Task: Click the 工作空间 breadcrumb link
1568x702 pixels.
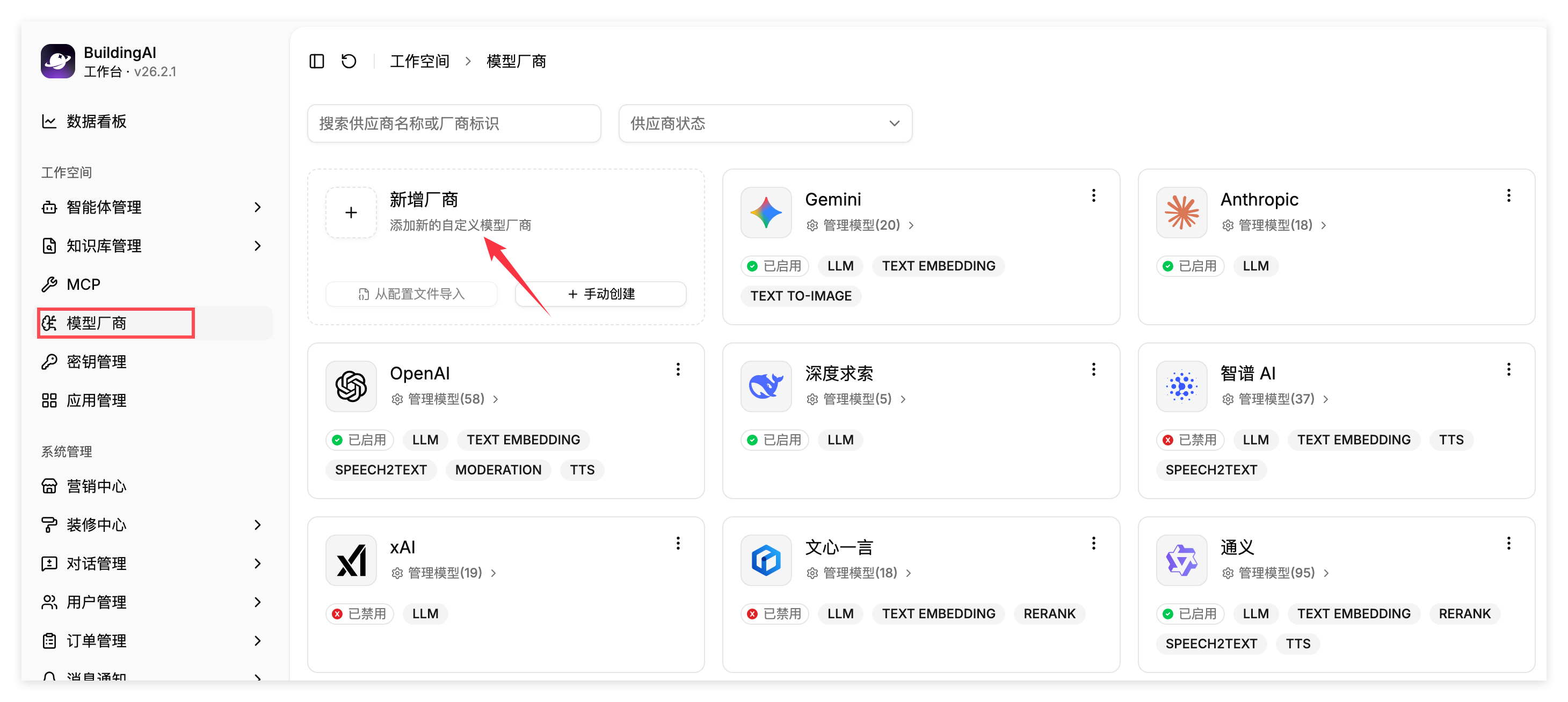Action: coord(419,61)
